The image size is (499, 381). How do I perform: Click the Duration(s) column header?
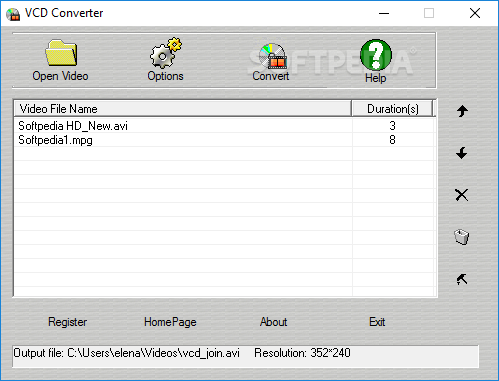tap(393, 109)
